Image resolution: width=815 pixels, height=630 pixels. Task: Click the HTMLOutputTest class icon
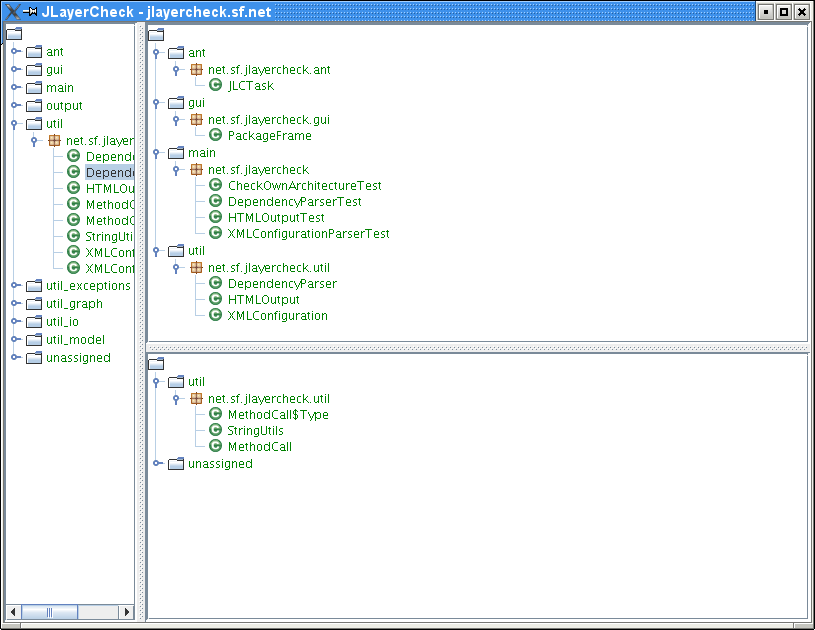click(x=216, y=217)
